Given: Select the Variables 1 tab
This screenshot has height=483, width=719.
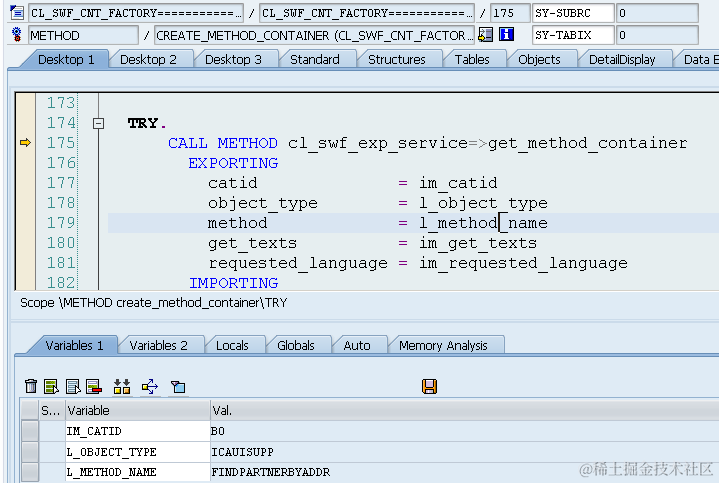Looking at the screenshot, I should coord(74,345).
